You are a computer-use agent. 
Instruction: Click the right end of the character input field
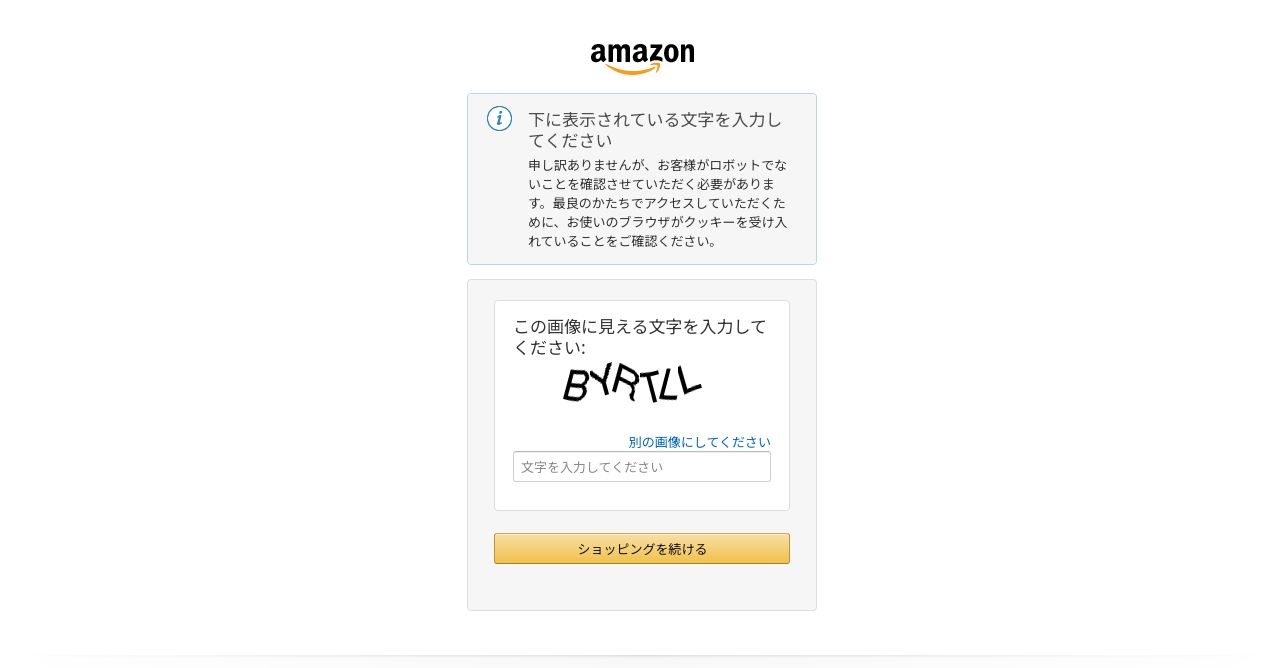[x=761, y=467]
